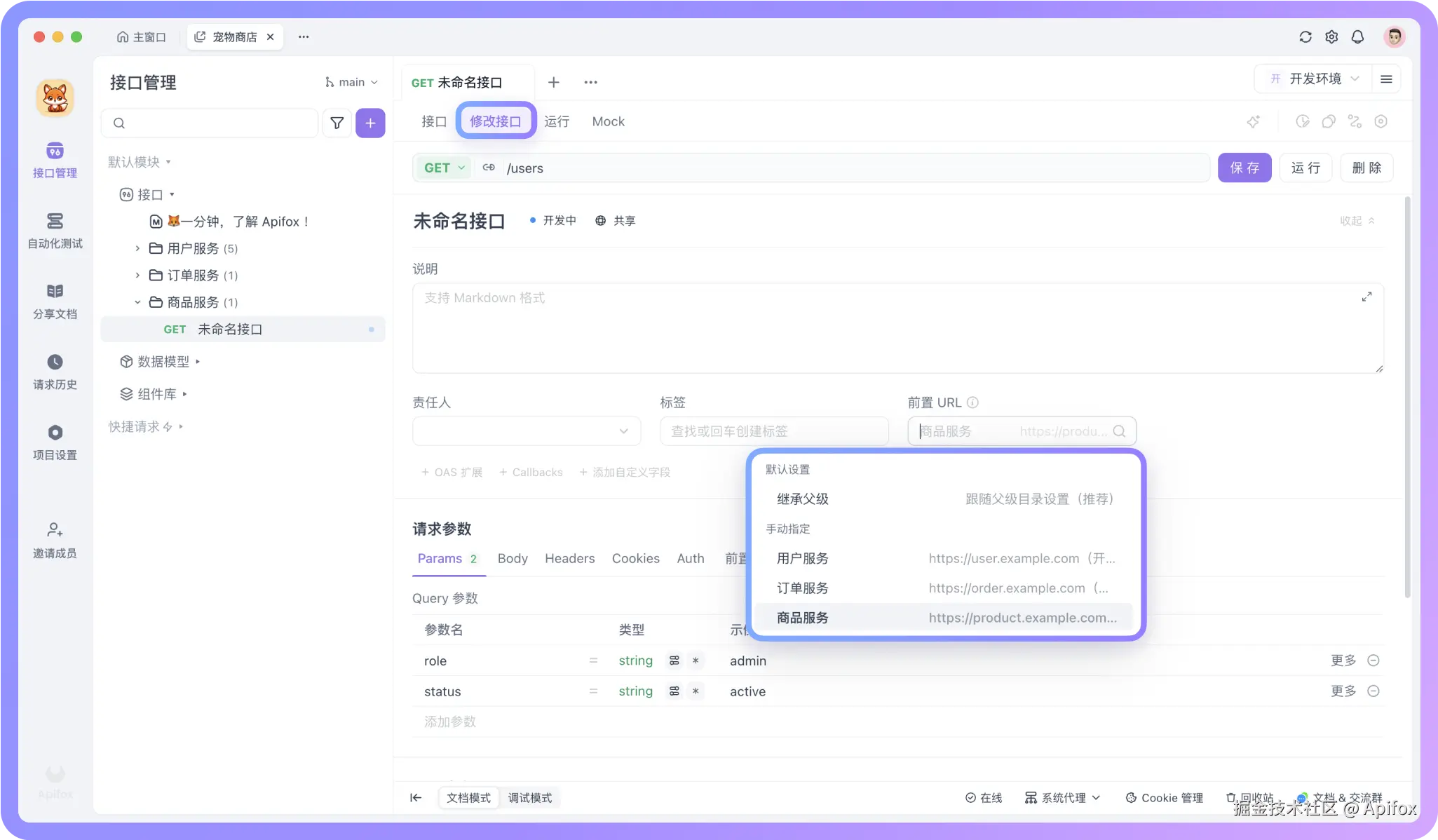
Task: Click the purple plus add button
Action: click(370, 123)
